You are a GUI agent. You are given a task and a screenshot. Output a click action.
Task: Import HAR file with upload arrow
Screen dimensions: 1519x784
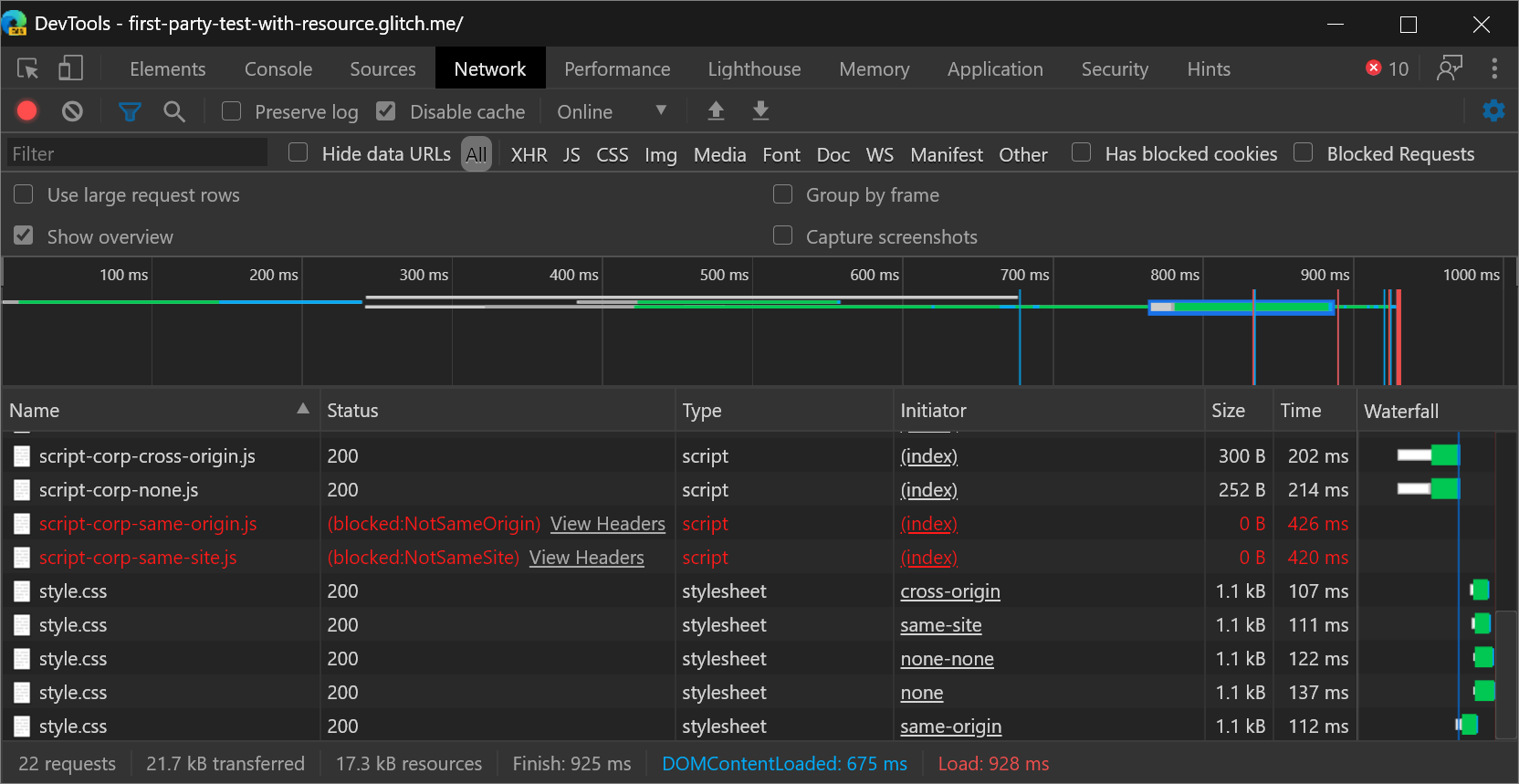(716, 111)
